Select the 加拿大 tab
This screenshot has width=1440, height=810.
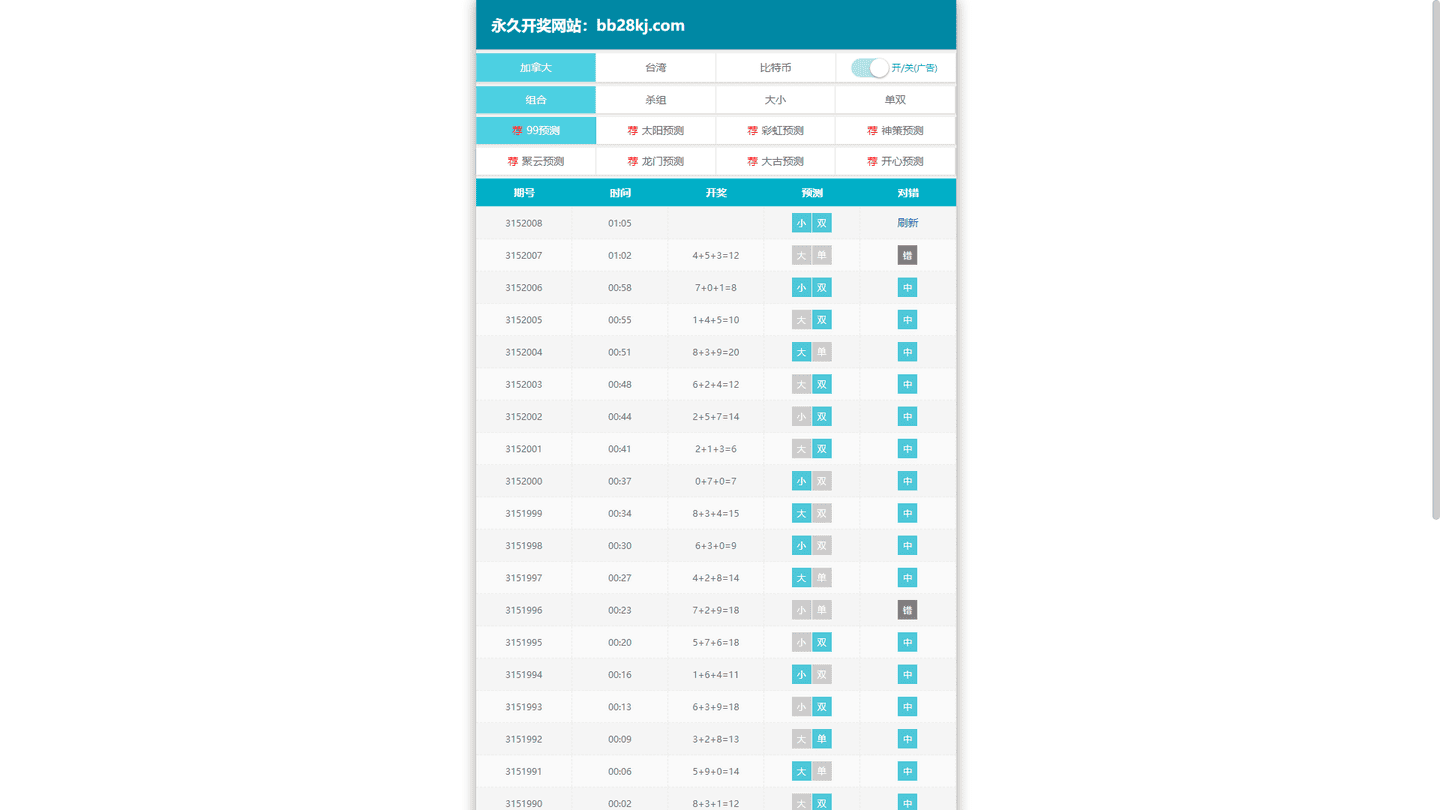click(536, 68)
